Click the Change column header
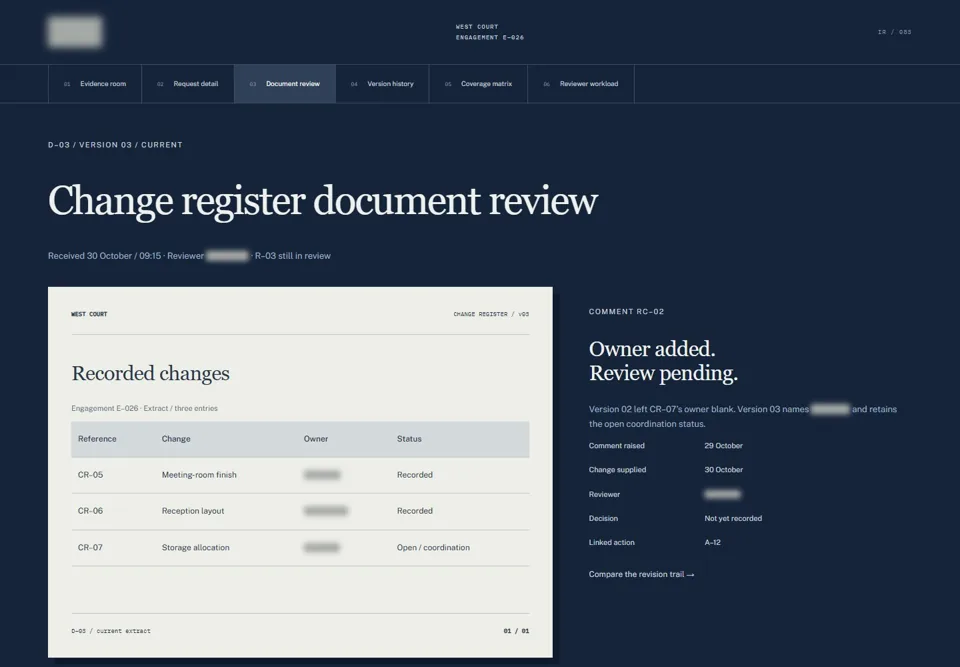The width and height of the screenshot is (960, 667). pyautogui.click(x=176, y=439)
